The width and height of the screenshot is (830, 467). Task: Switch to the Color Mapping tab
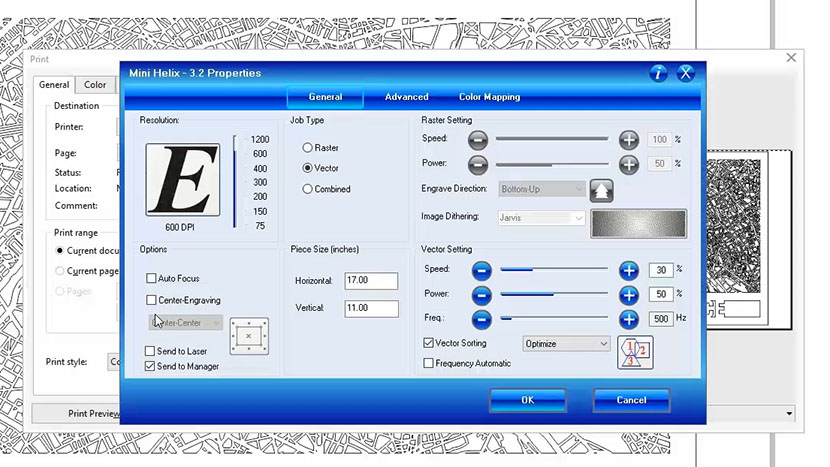tap(489, 97)
